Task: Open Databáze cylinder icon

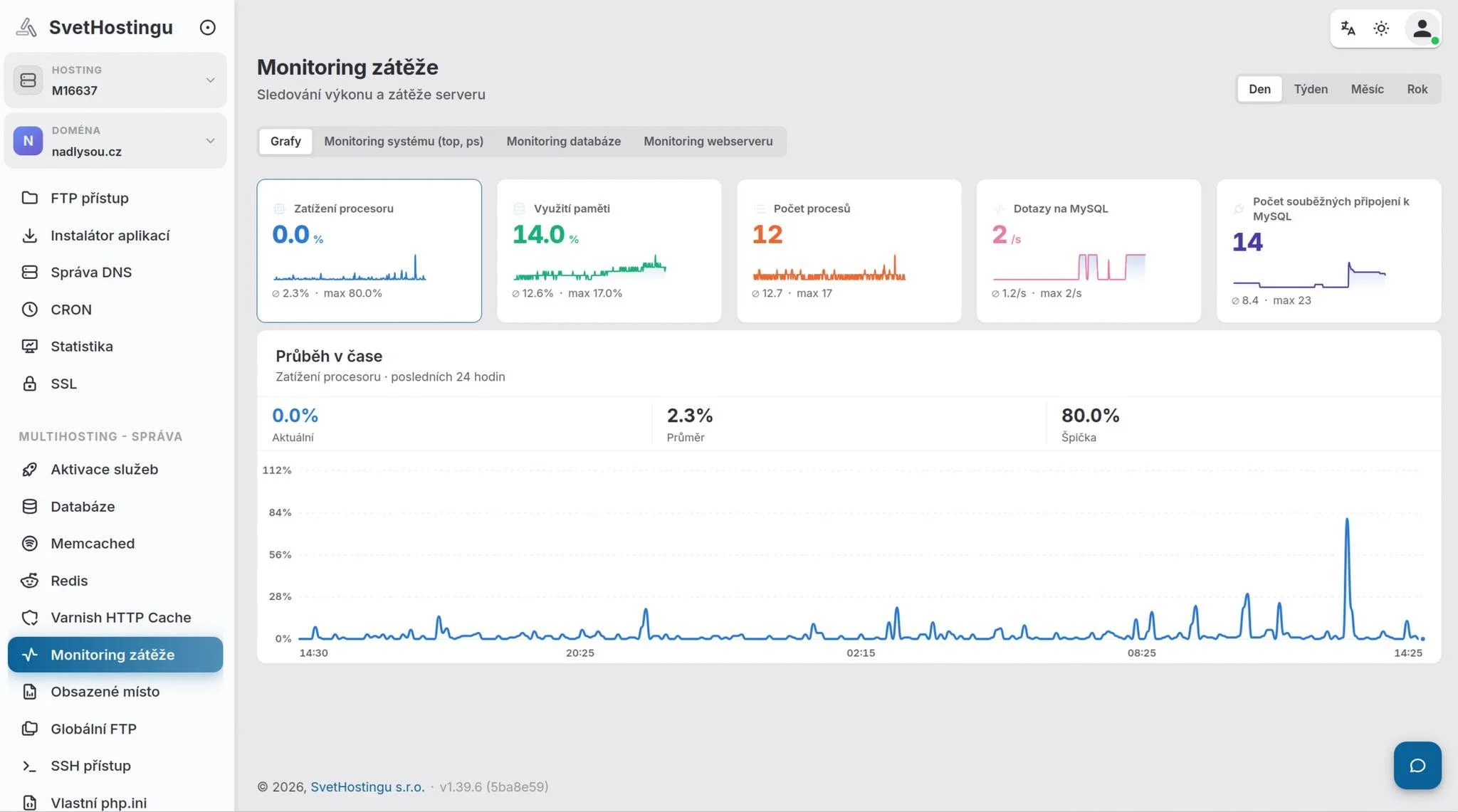Action: pos(29,507)
